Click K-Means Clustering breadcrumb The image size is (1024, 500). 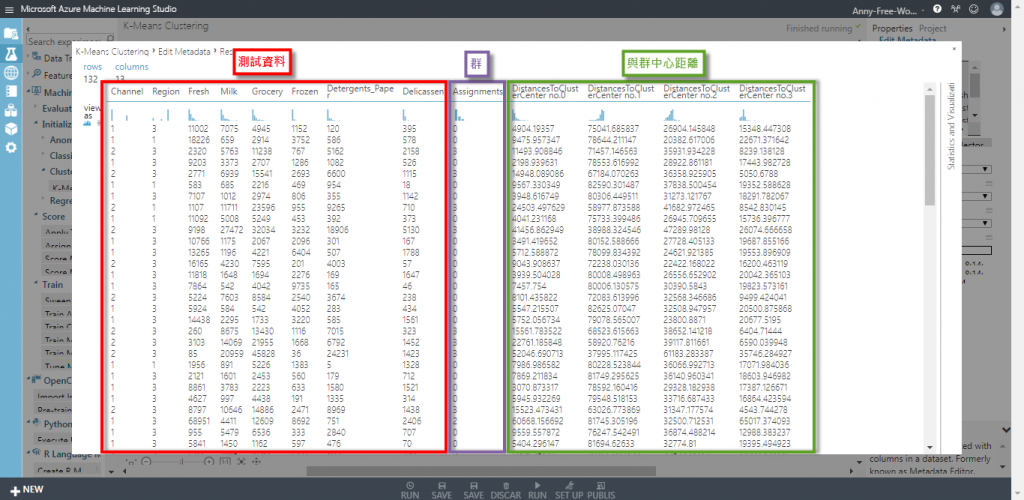coord(112,51)
